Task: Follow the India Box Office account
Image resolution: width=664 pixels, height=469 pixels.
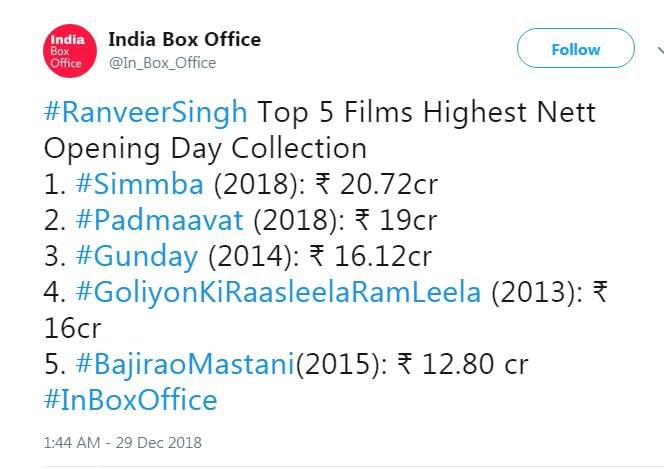Action: pos(575,49)
